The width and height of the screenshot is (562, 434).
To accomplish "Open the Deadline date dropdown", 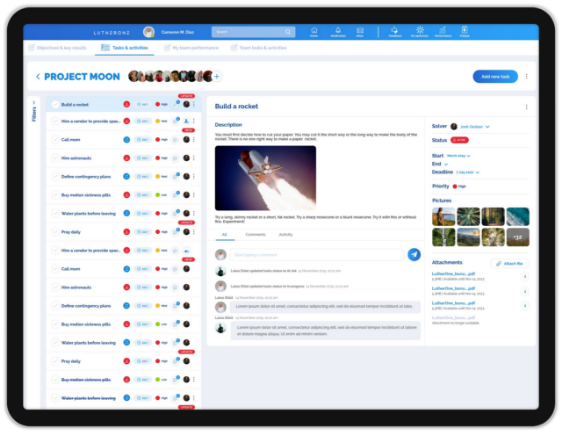I will (477, 172).
